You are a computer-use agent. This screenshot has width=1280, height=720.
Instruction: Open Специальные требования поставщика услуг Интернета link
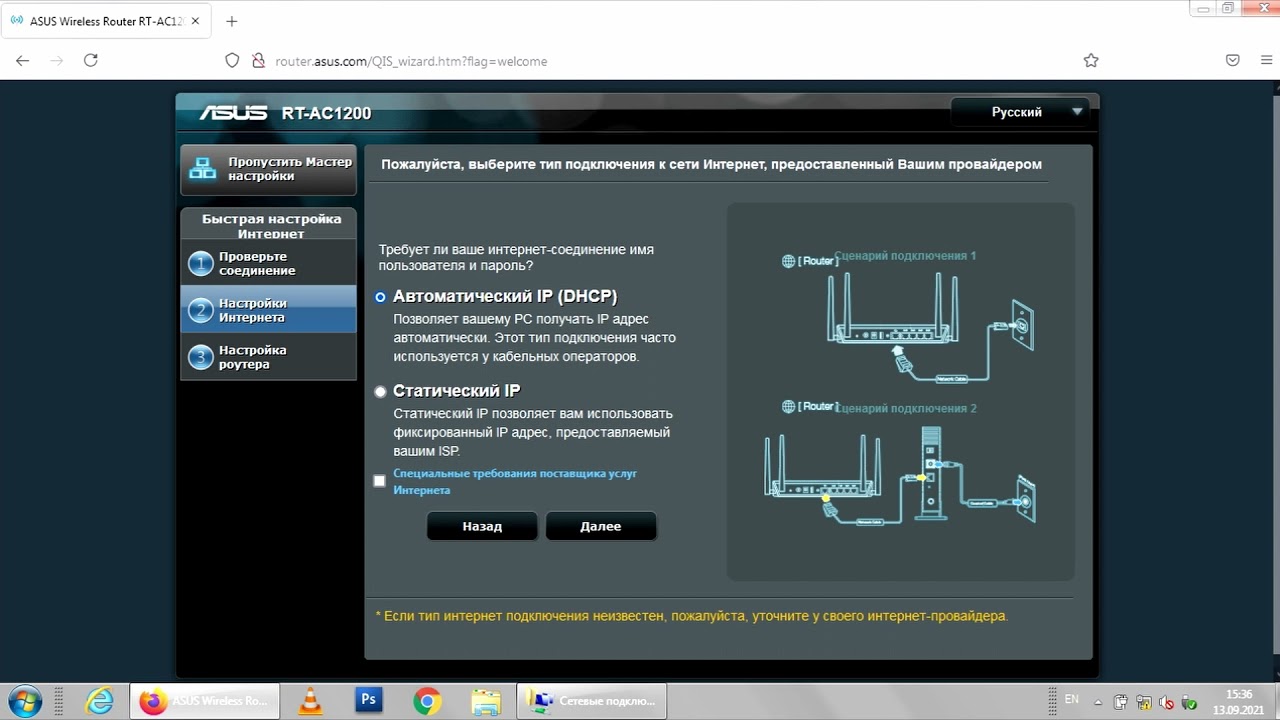point(515,481)
